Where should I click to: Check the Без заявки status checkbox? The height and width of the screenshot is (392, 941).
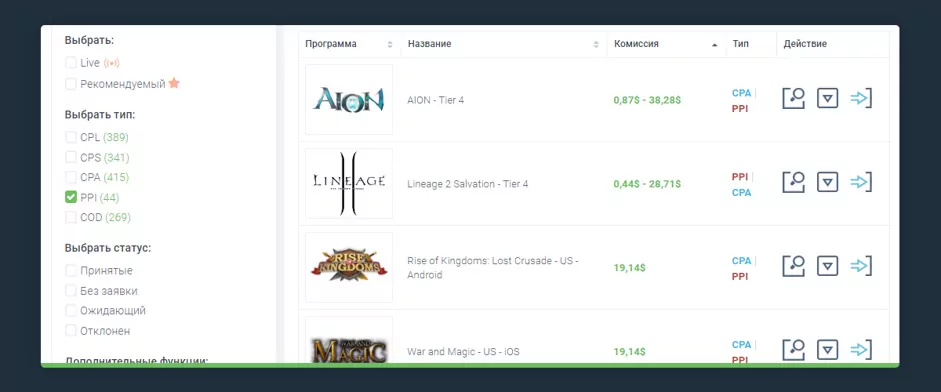[71, 291]
